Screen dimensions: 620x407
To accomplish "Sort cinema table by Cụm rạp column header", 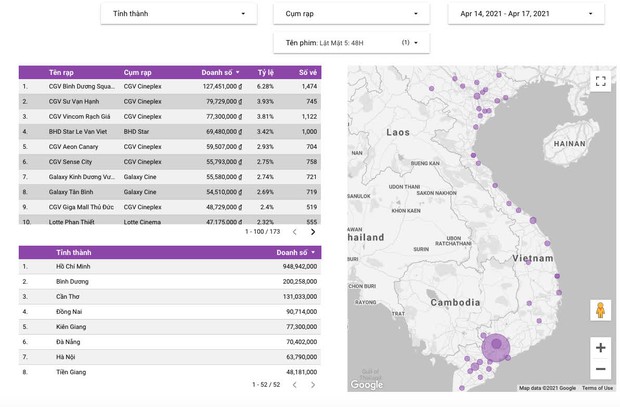I will [137, 72].
